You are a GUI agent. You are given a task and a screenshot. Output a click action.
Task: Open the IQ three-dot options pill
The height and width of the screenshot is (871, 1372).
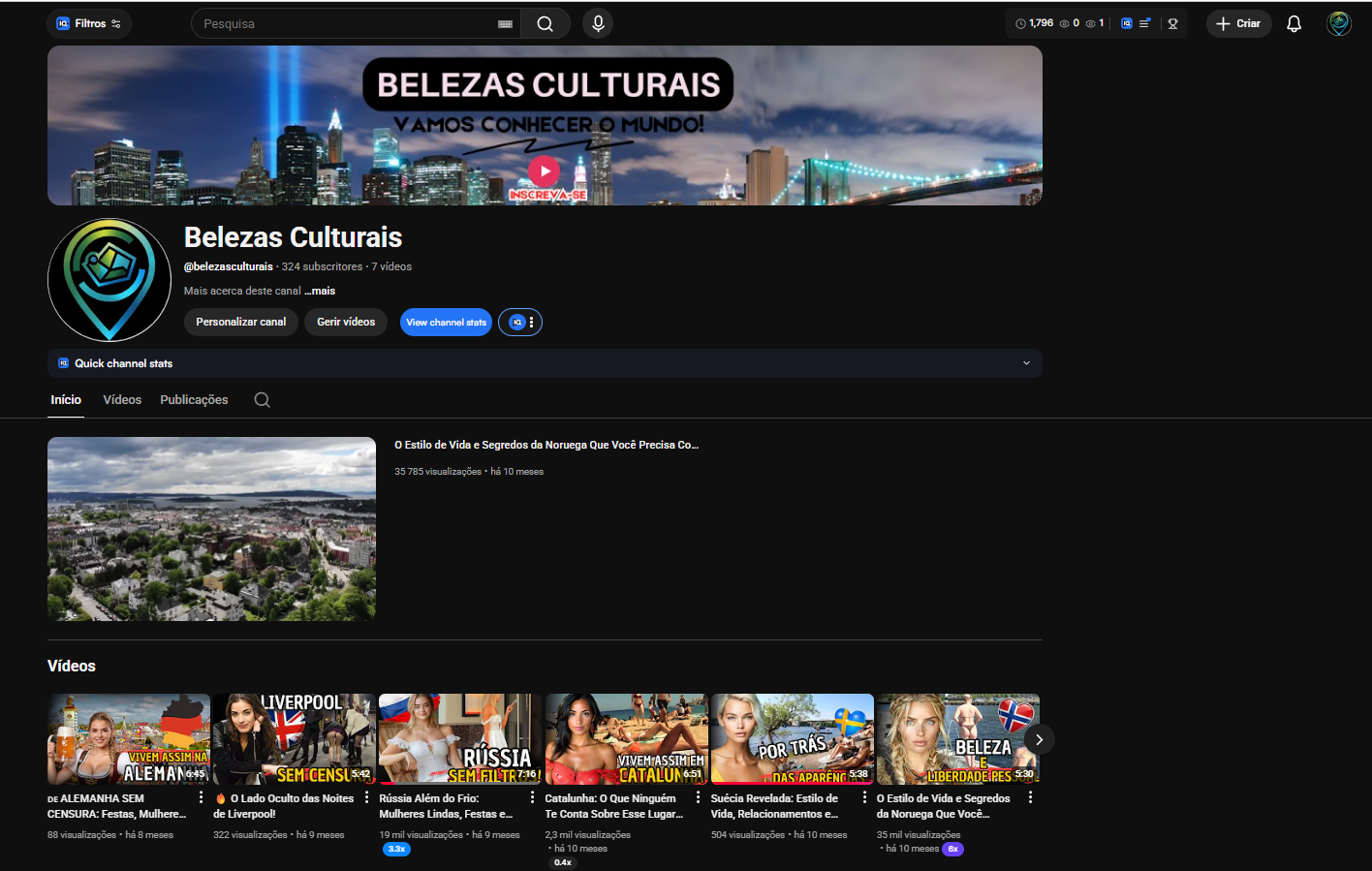click(x=520, y=323)
